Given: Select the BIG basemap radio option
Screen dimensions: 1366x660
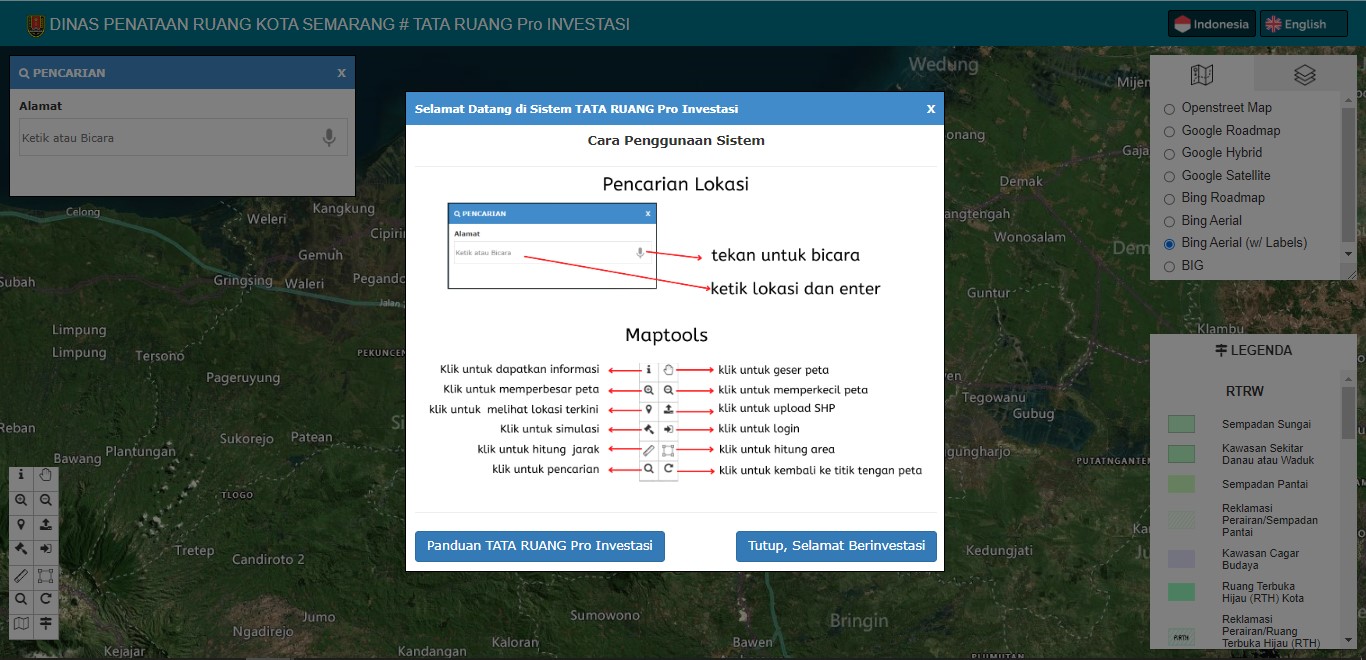Looking at the screenshot, I should [1169, 266].
